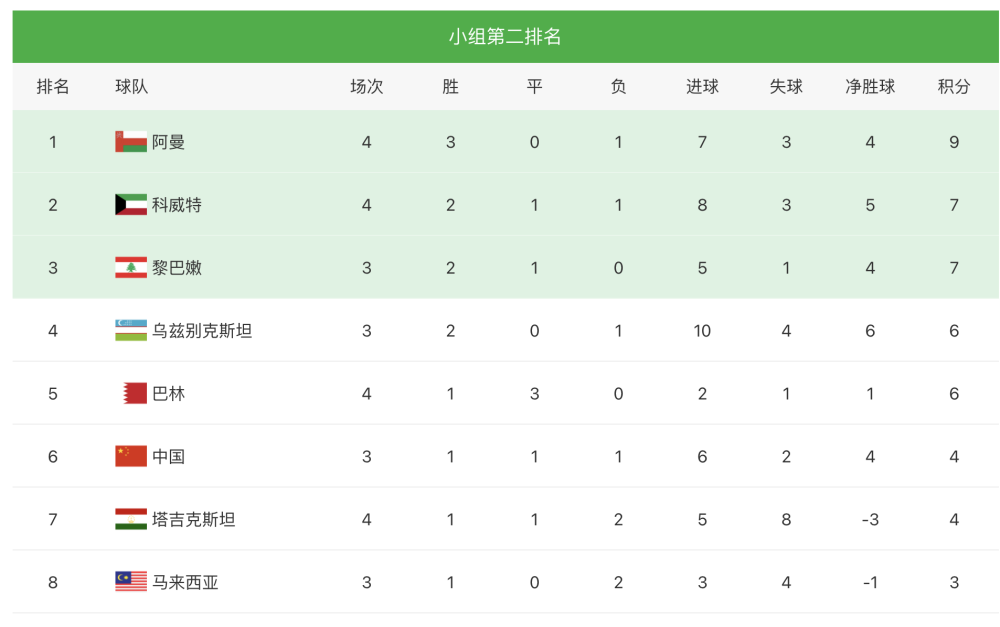Screen dimensions: 1000x627
Task: Click the Uzbekistan flag icon
Action: [131, 331]
